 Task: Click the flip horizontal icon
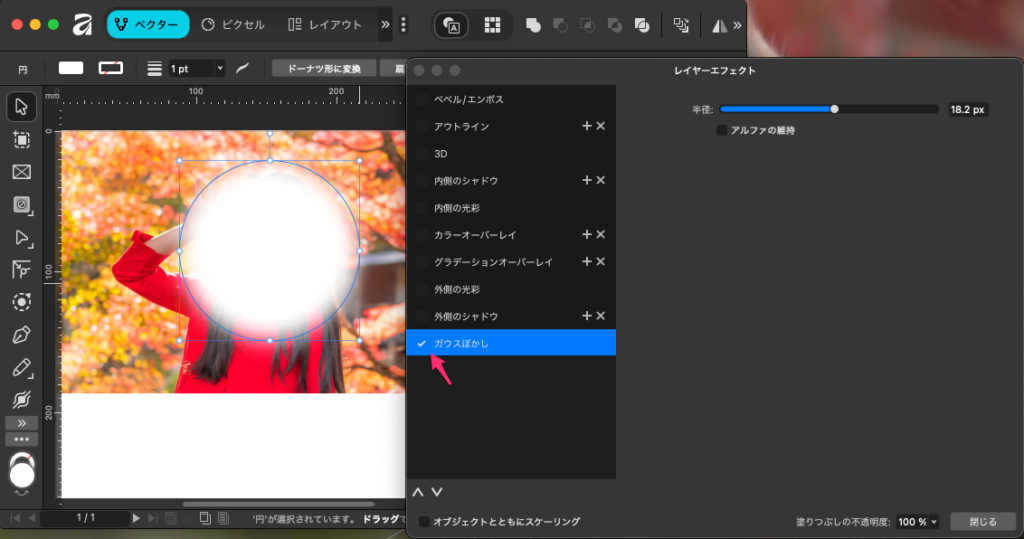coord(719,25)
